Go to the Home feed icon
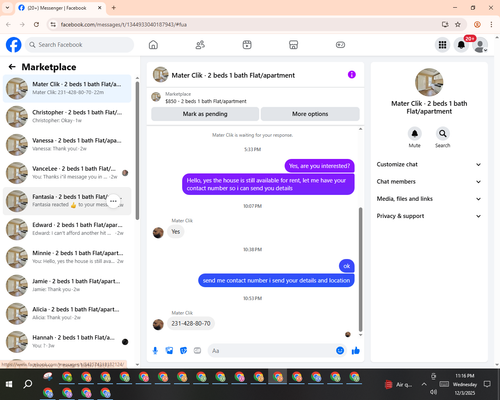This screenshot has width=500, height=400. [x=153, y=45]
